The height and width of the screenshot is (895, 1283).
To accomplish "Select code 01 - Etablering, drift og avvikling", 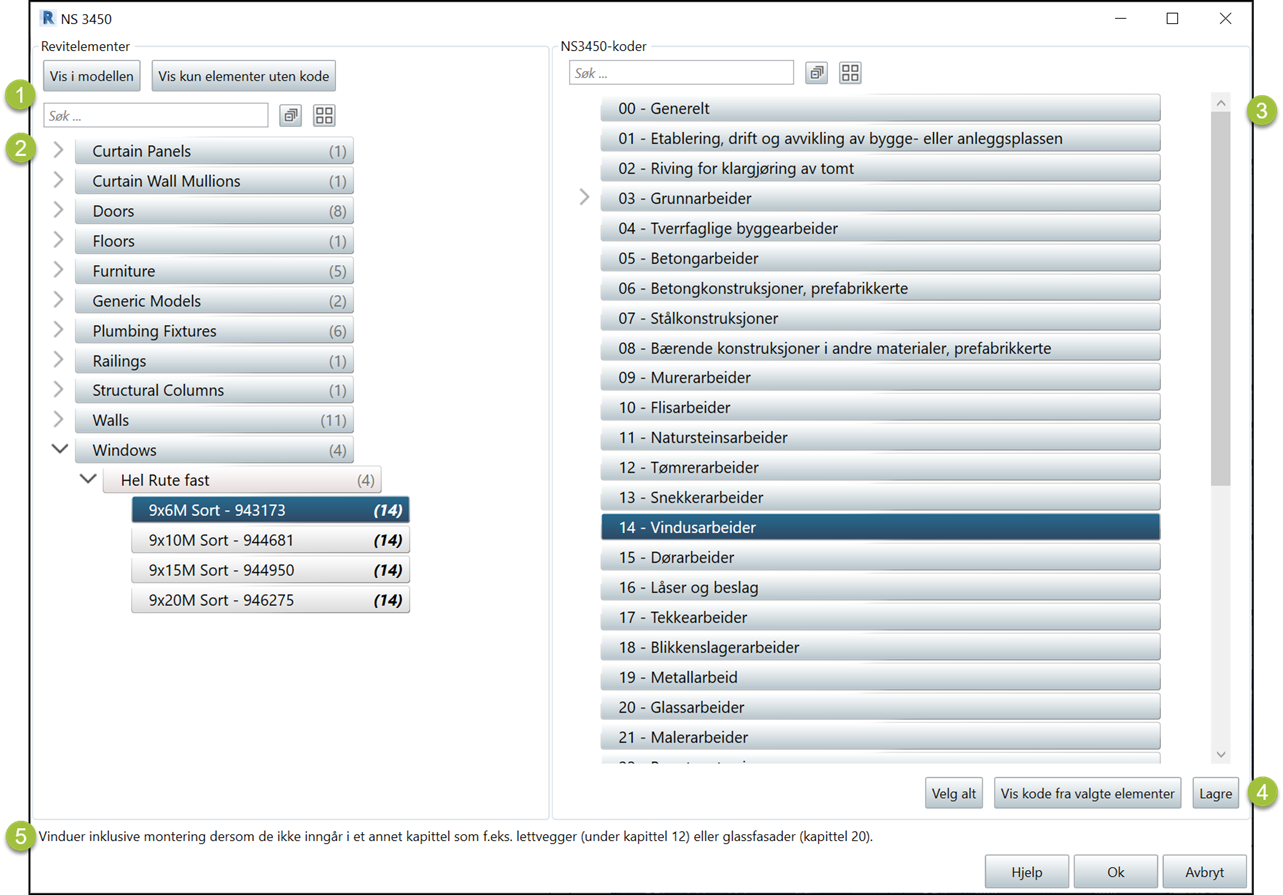I will click(x=880, y=138).
